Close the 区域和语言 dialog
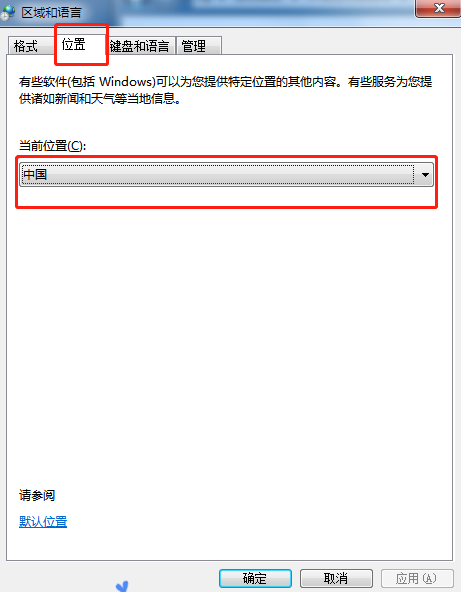This screenshot has width=461, height=592. pos(438,8)
